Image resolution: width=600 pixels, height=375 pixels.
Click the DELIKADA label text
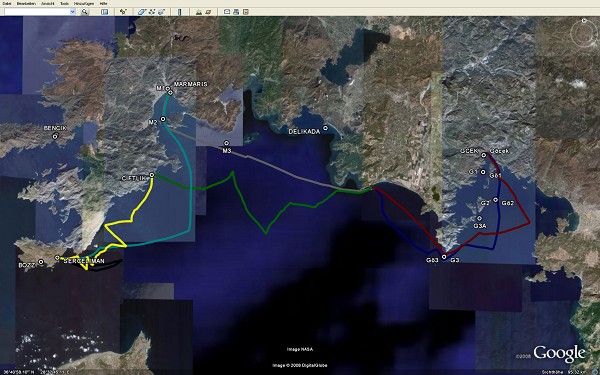click(x=304, y=132)
